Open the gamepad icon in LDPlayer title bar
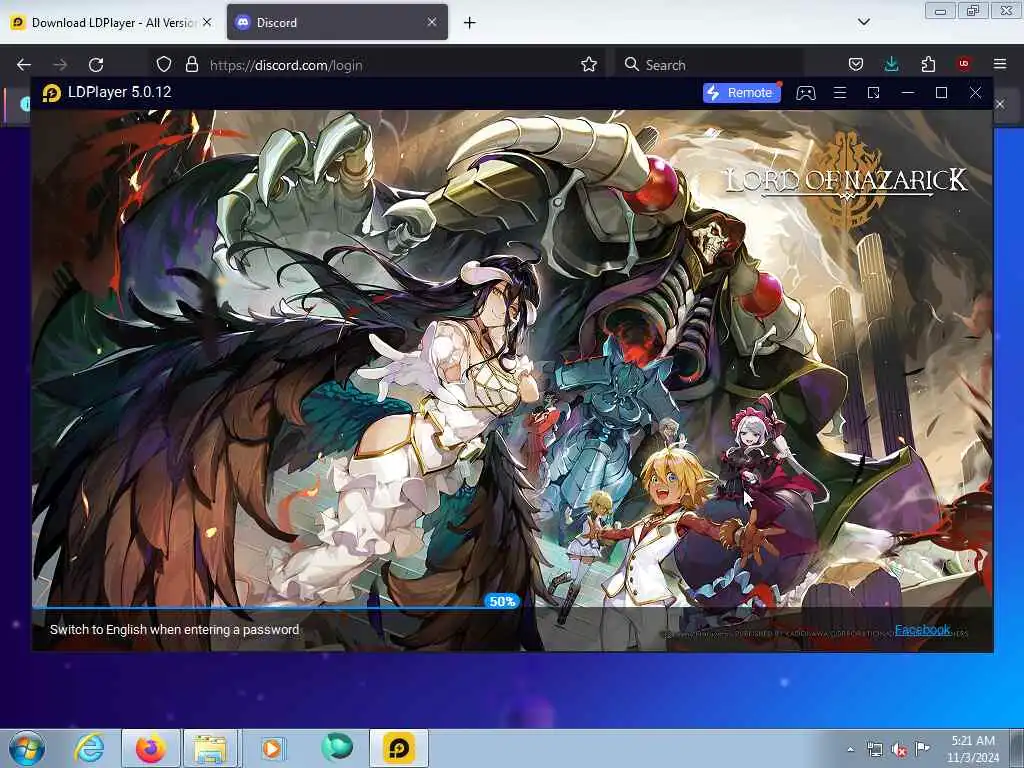Image resolution: width=1024 pixels, height=768 pixels. (x=806, y=93)
